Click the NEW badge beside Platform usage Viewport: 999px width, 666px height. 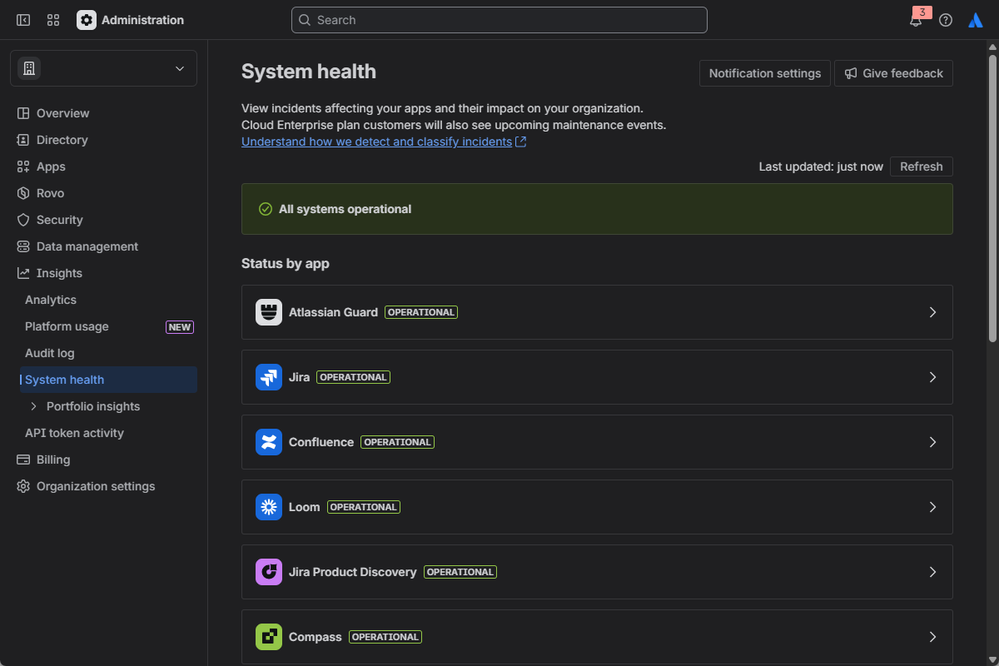tap(180, 327)
